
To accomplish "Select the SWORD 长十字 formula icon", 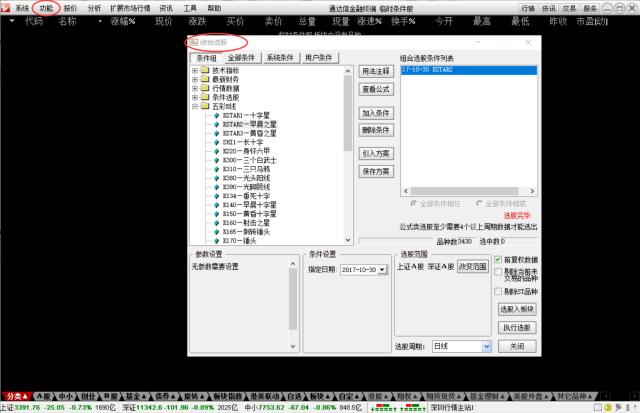I will [216, 141].
